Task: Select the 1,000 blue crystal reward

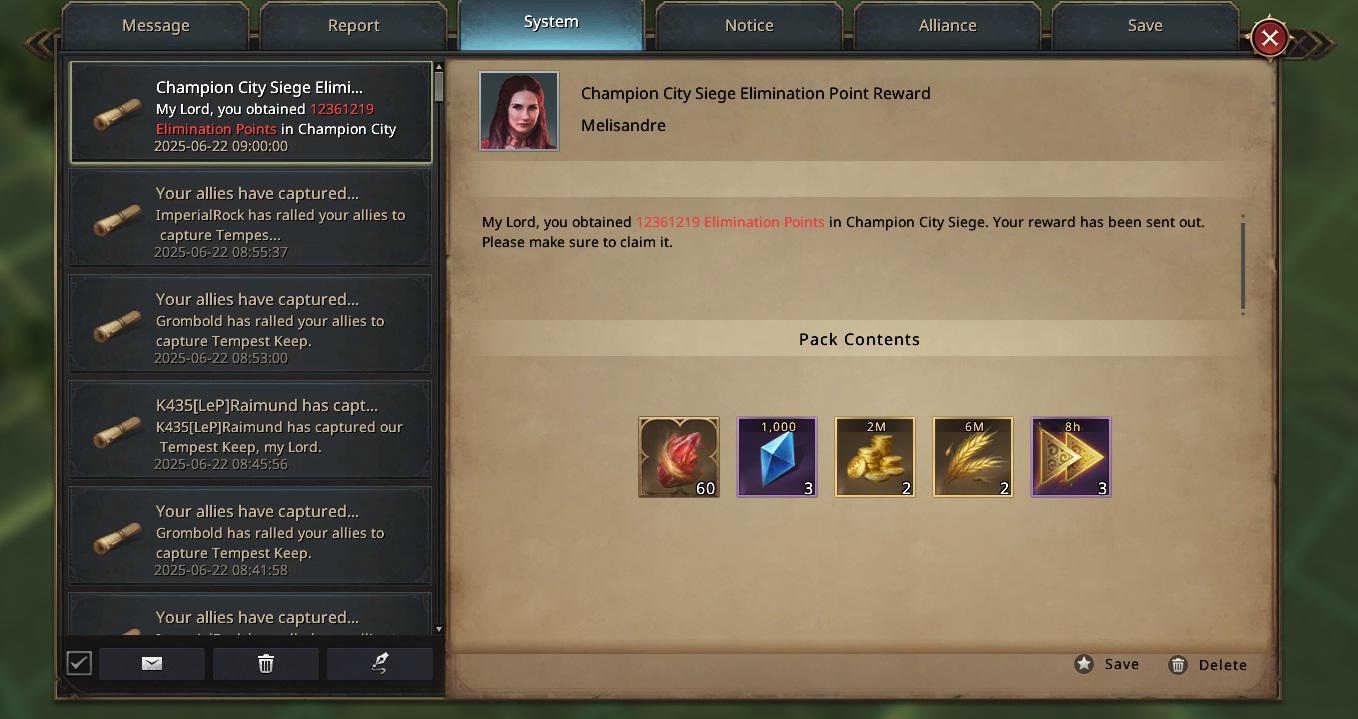Action: (x=777, y=457)
